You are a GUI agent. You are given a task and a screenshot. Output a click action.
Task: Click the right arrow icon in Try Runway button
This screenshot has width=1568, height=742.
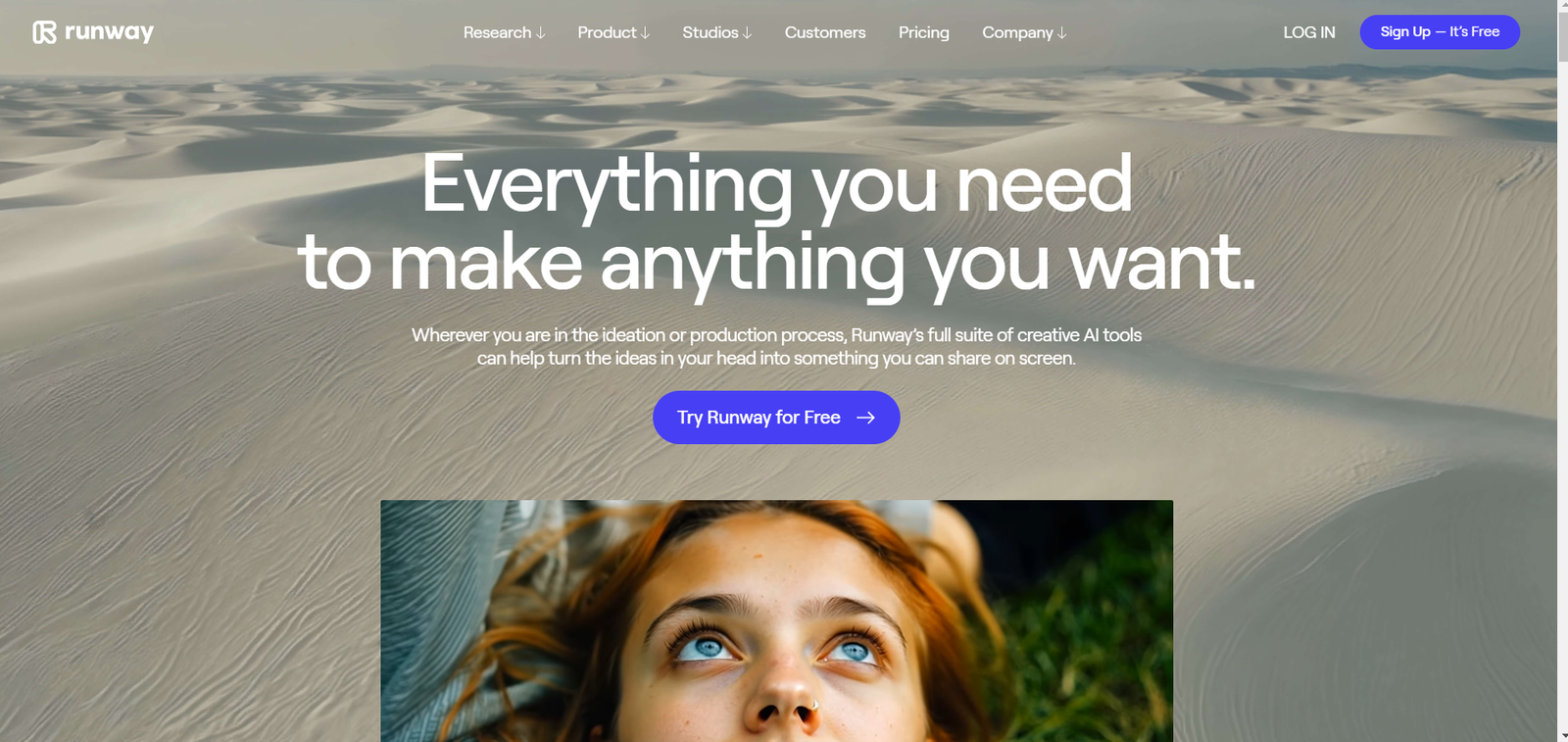coord(865,418)
